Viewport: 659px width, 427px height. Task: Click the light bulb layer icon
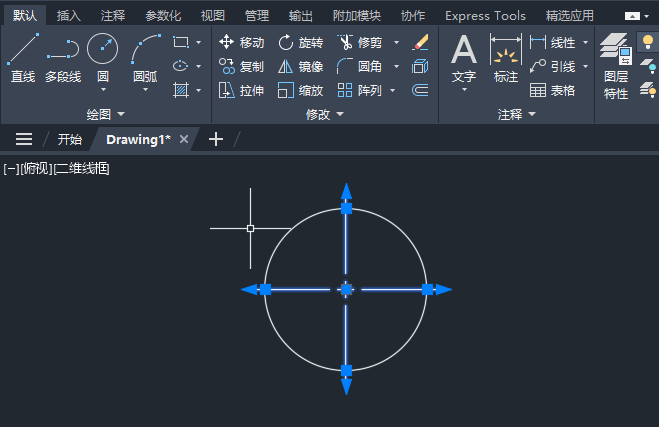click(648, 42)
